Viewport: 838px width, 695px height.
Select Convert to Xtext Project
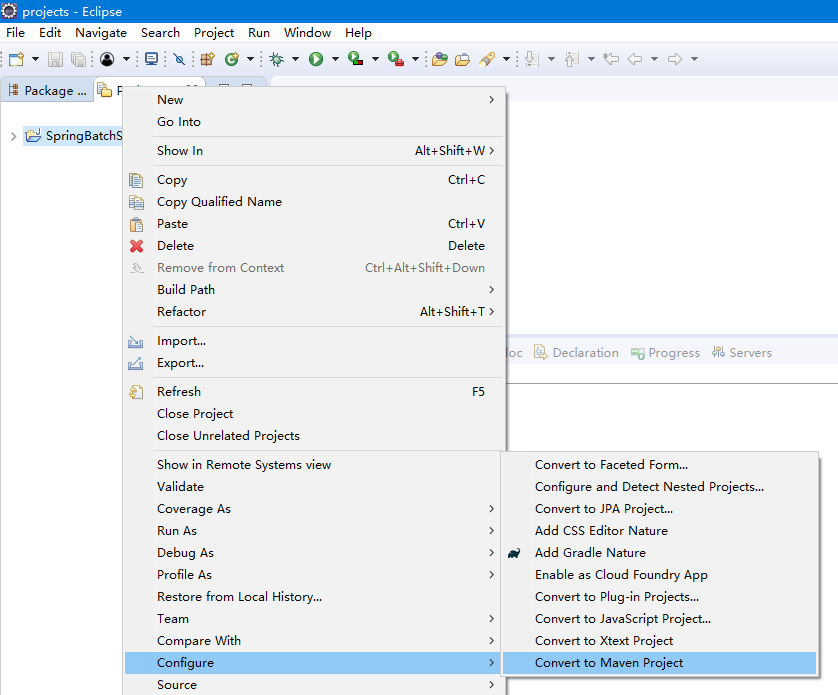coord(659,641)
